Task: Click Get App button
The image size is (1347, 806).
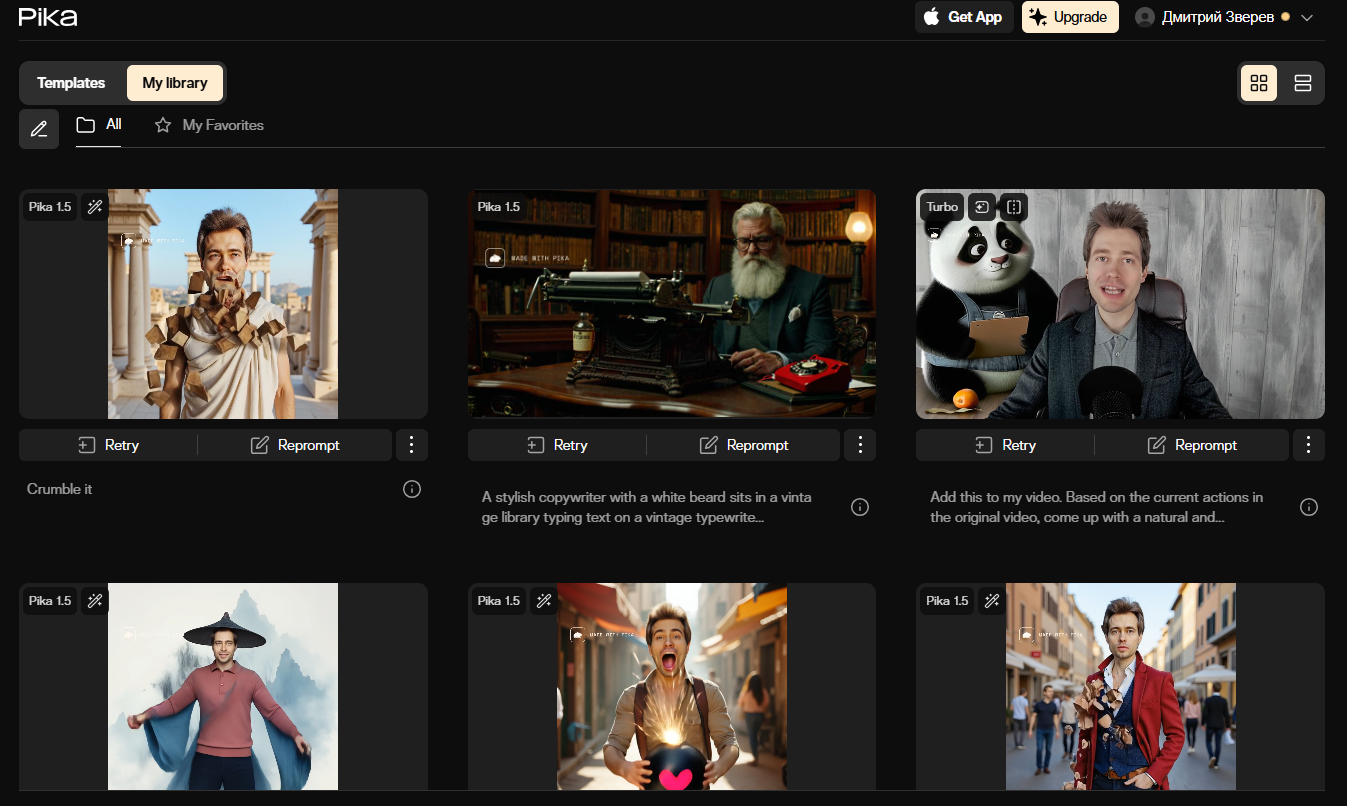Action: point(963,17)
